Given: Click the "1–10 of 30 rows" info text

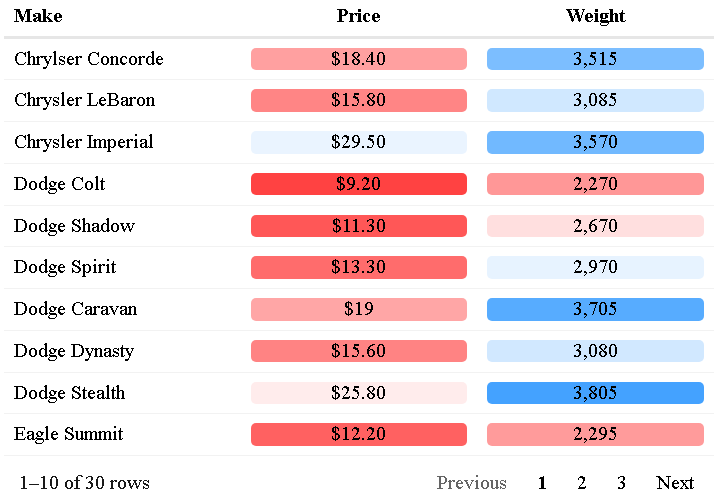Looking at the screenshot, I should (84, 483).
